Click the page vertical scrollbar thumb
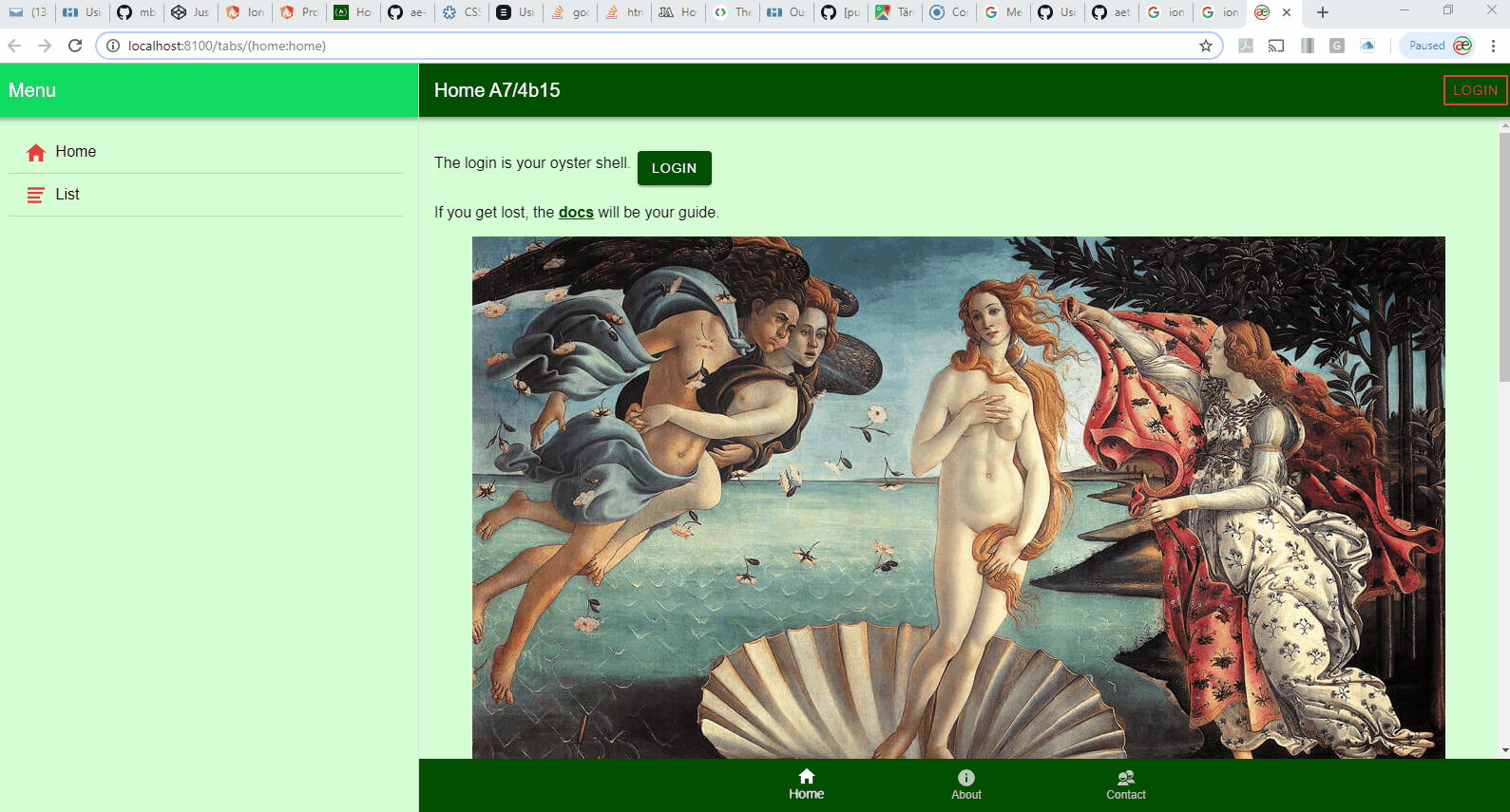Image resolution: width=1510 pixels, height=812 pixels. click(x=1503, y=256)
